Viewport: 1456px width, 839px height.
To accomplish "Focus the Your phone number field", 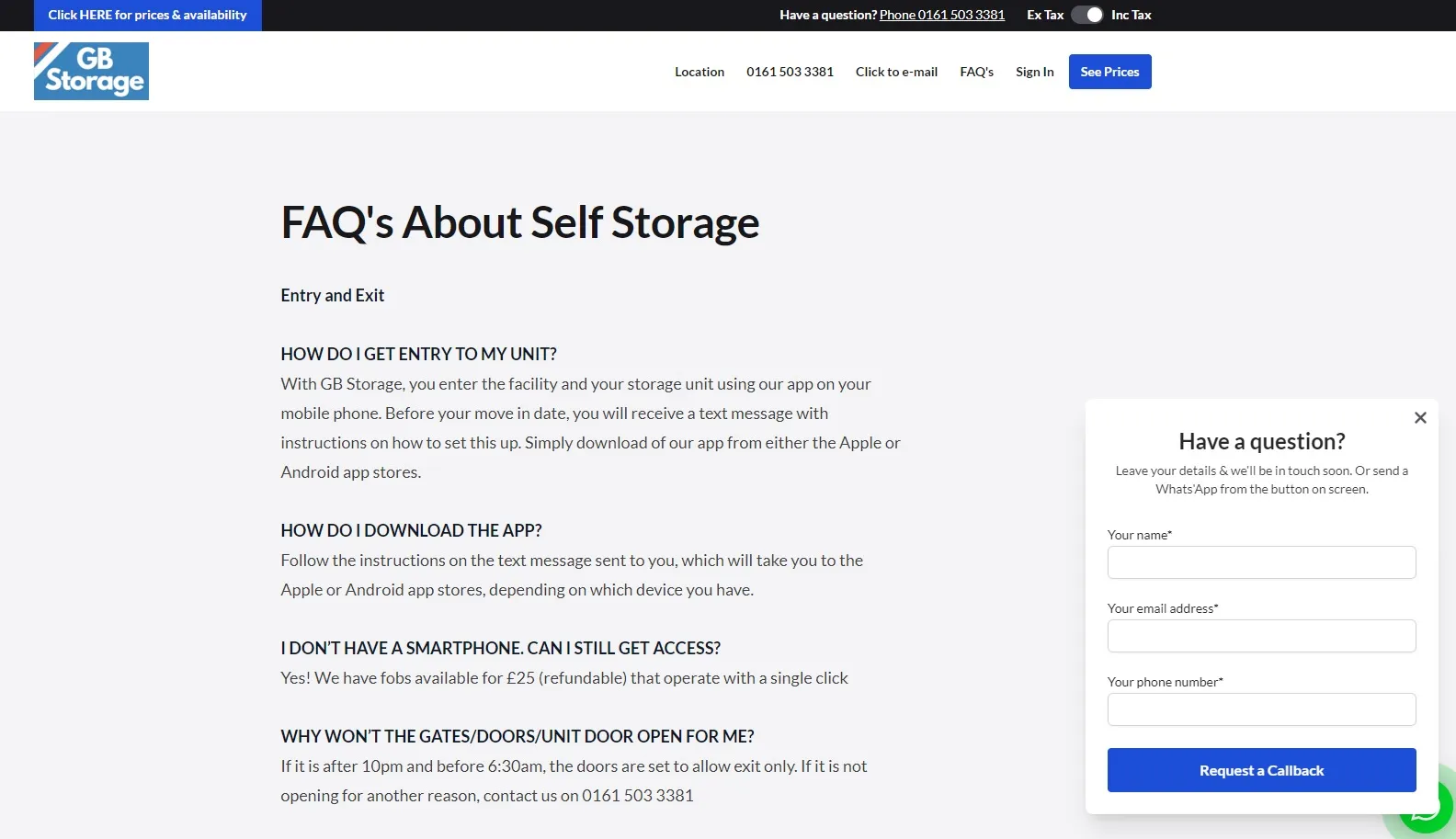I will (x=1261, y=709).
